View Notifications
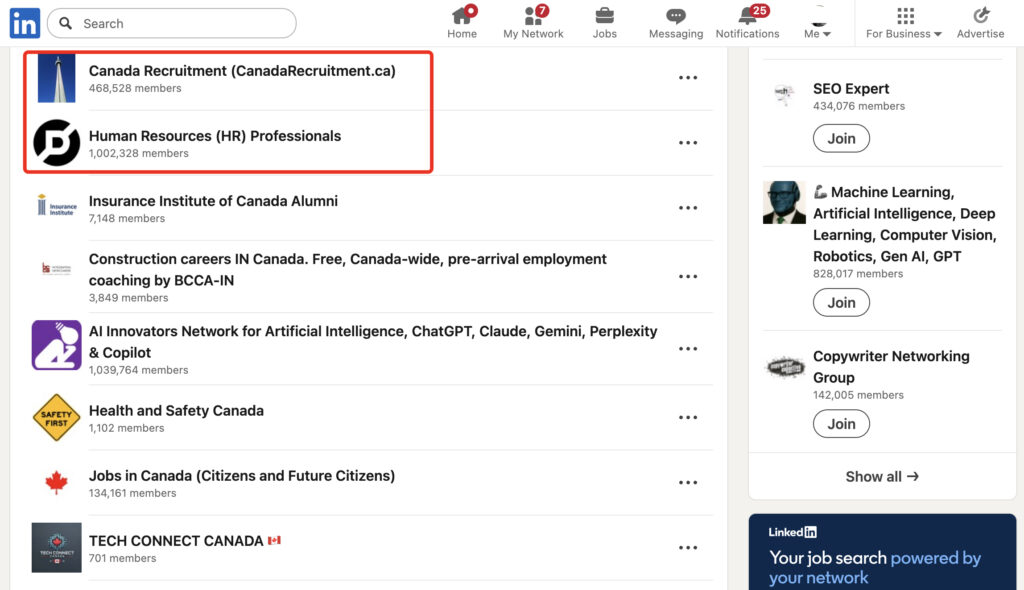 click(x=747, y=24)
